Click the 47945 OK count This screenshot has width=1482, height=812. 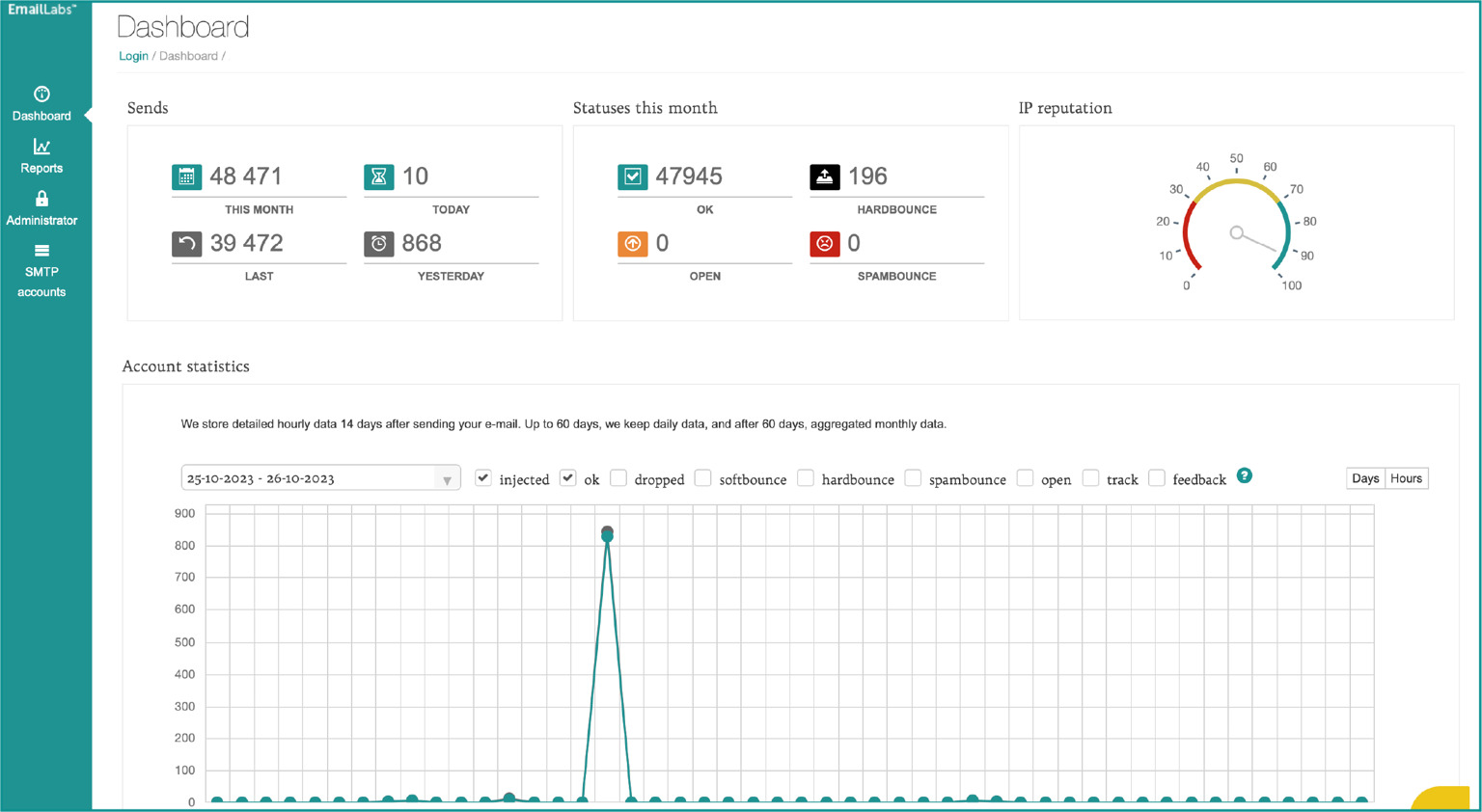(689, 176)
